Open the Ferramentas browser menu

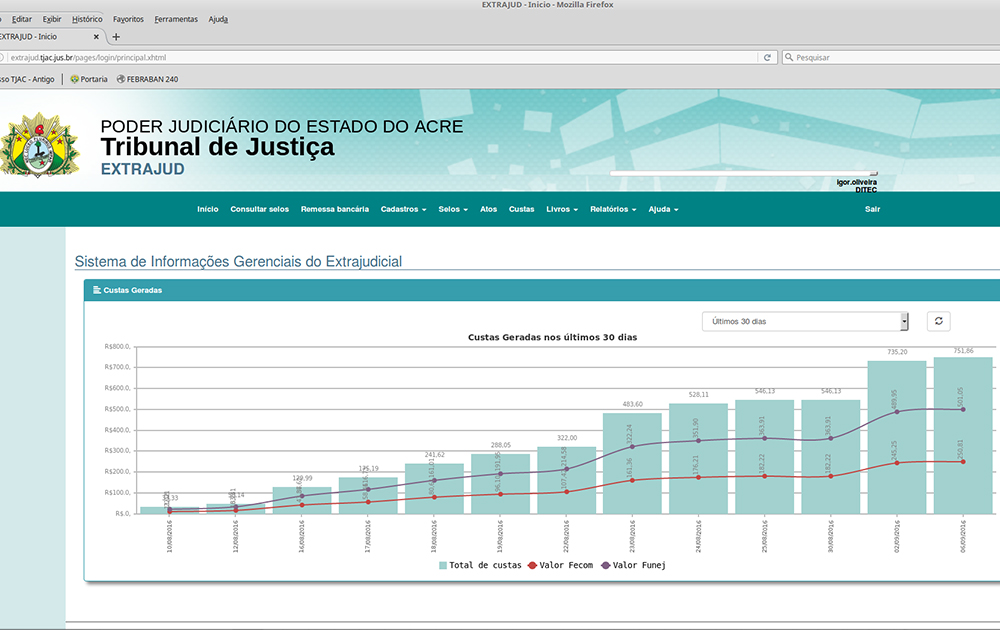175,19
